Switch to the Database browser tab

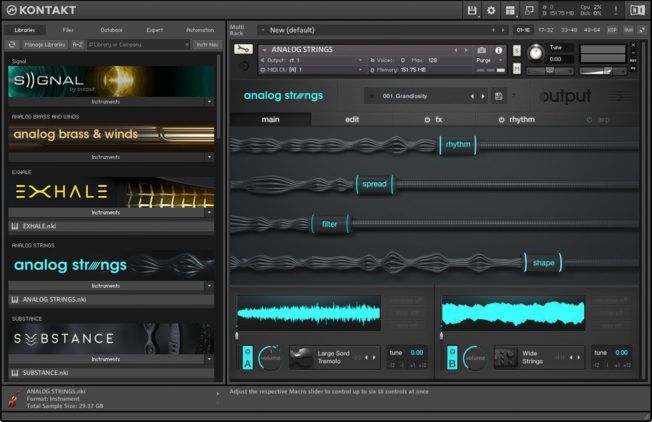click(111, 30)
